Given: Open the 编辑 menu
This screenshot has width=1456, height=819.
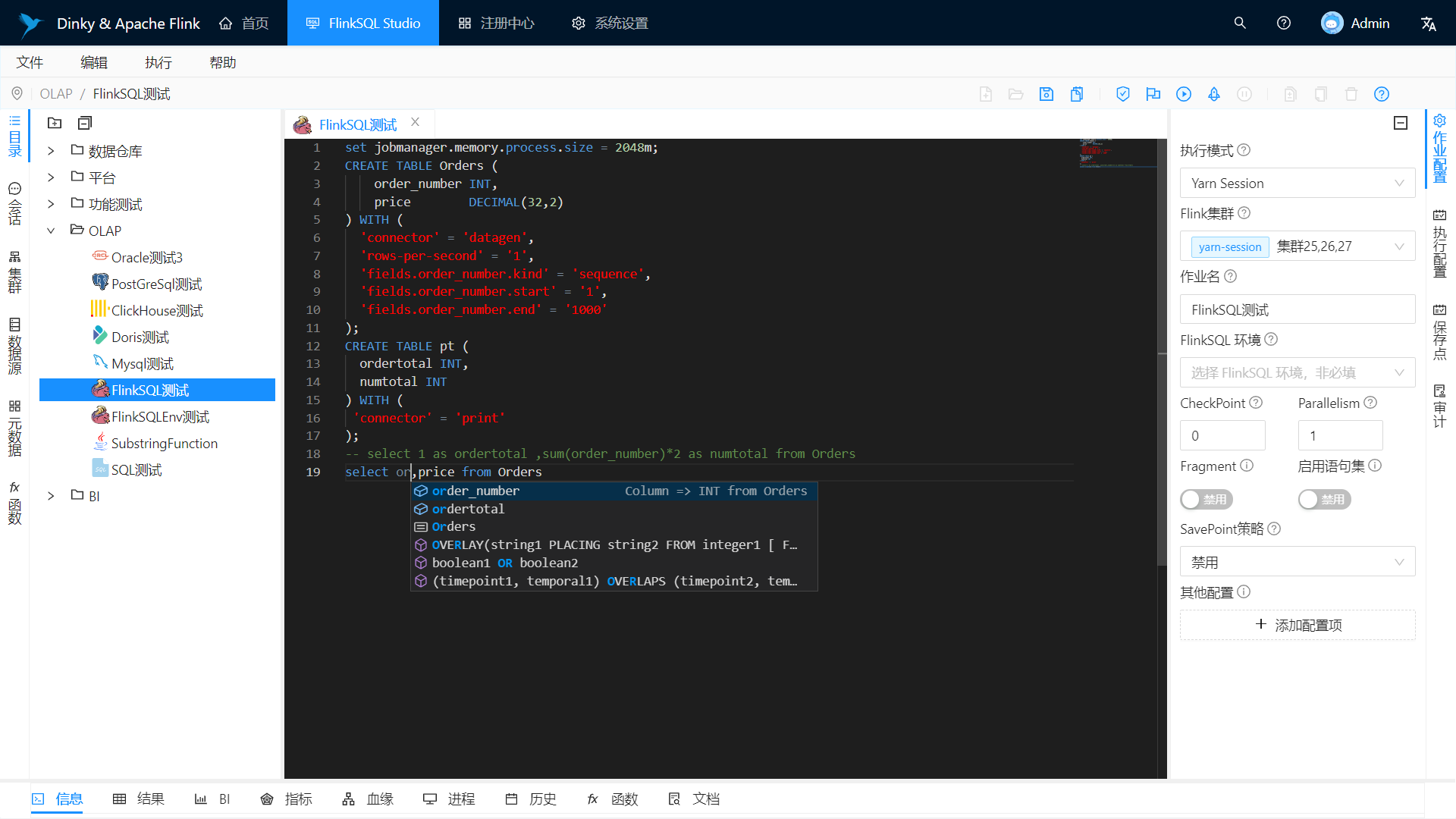Looking at the screenshot, I should point(94,62).
